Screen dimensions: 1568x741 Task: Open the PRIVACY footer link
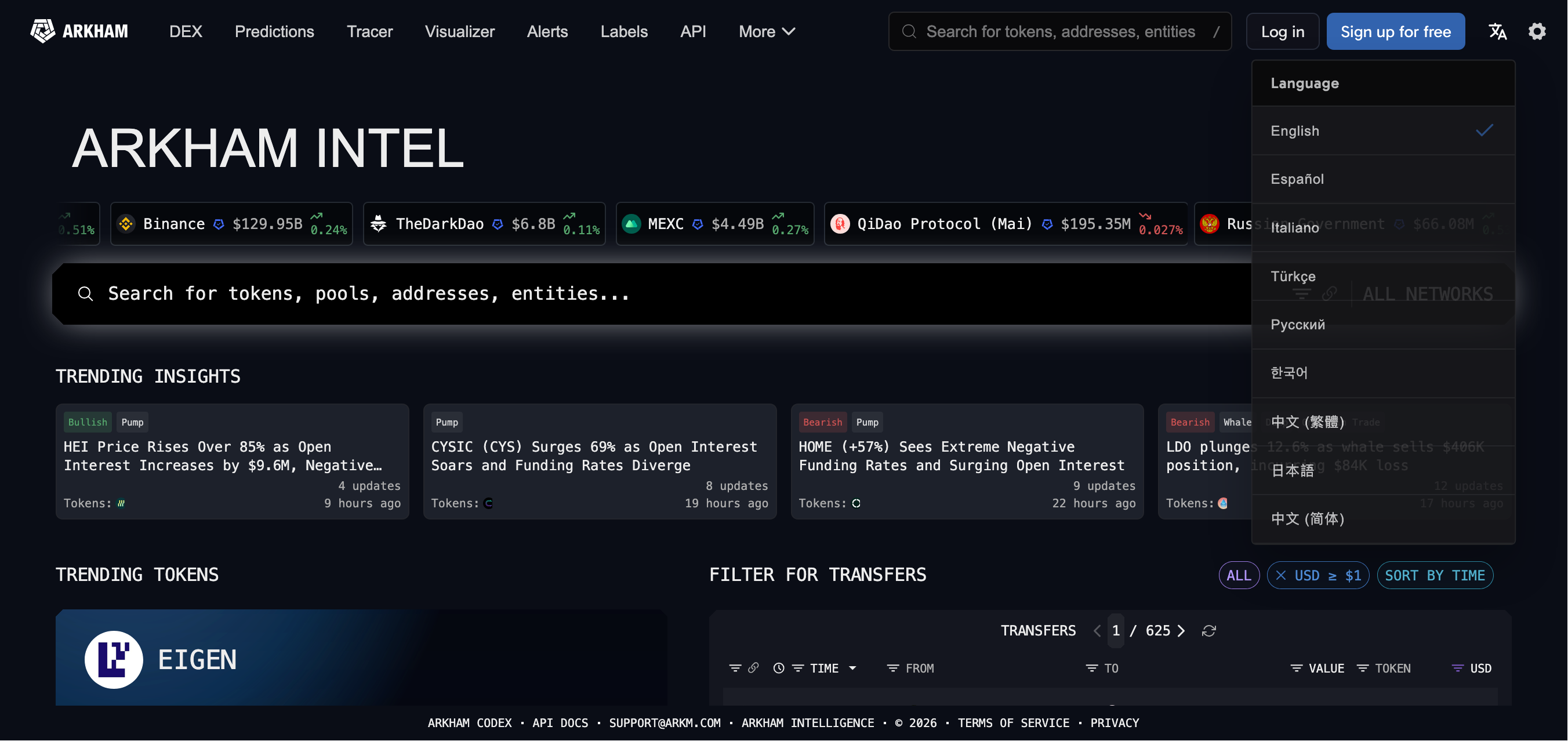(1115, 723)
